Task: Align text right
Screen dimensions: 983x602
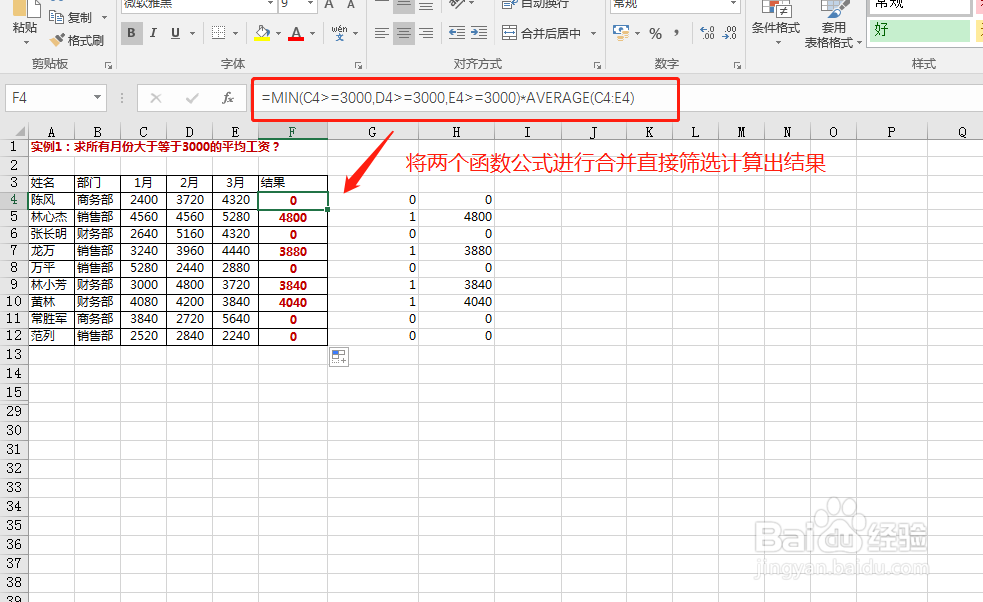Action: (x=426, y=33)
